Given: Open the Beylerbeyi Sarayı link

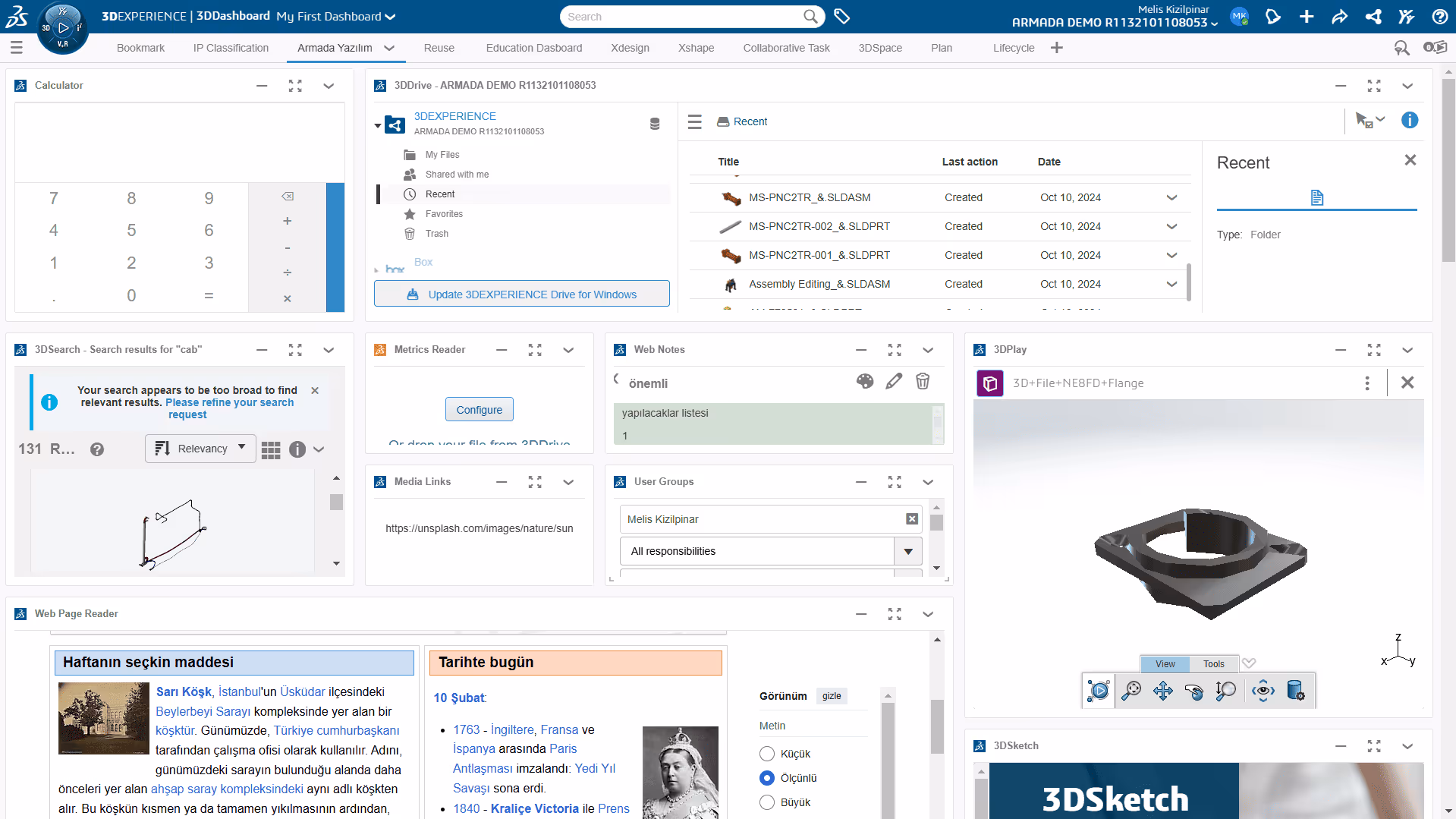Looking at the screenshot, I should tap(203, 711).
